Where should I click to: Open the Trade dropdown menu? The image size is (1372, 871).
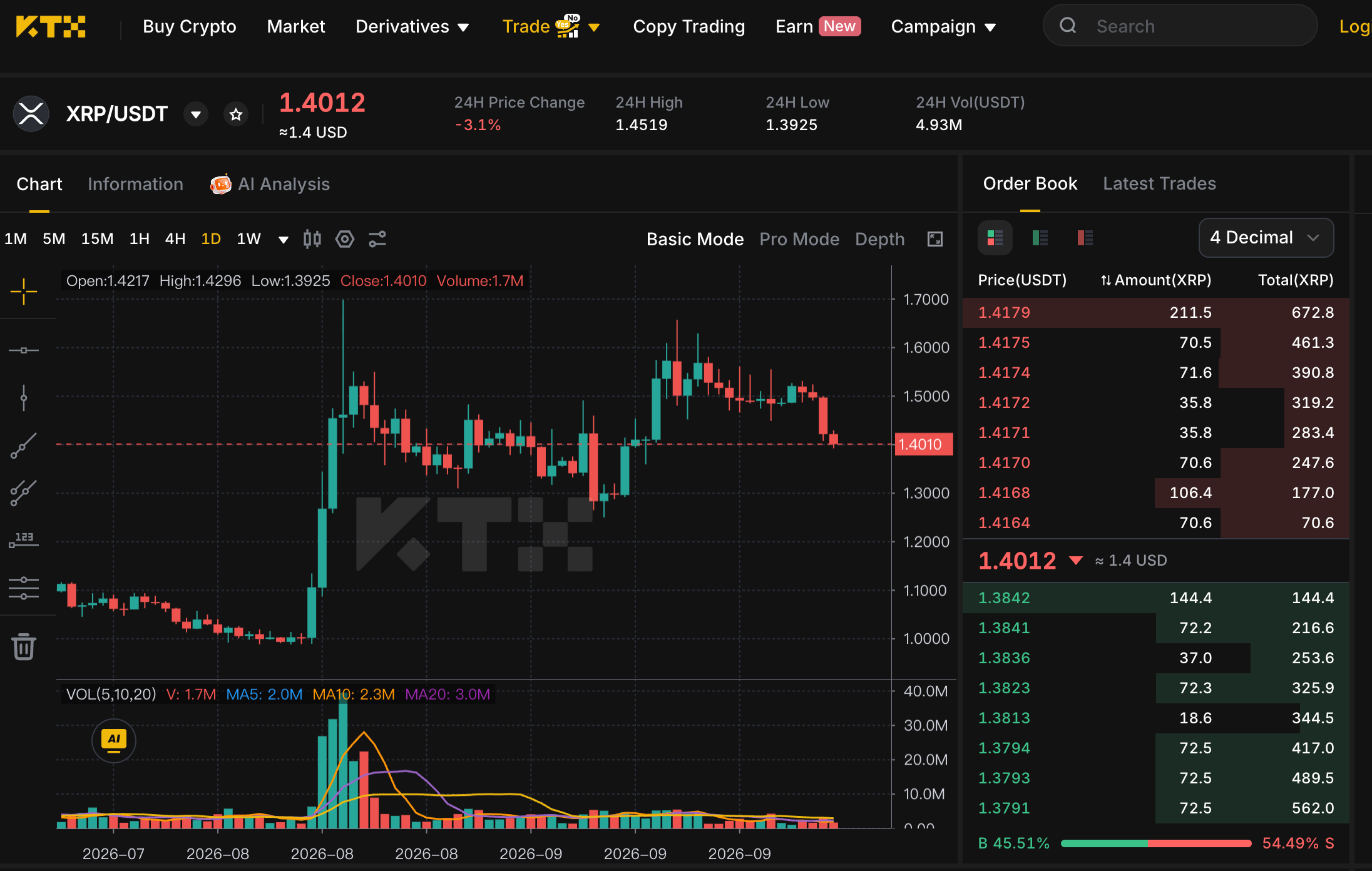[551, 27]
